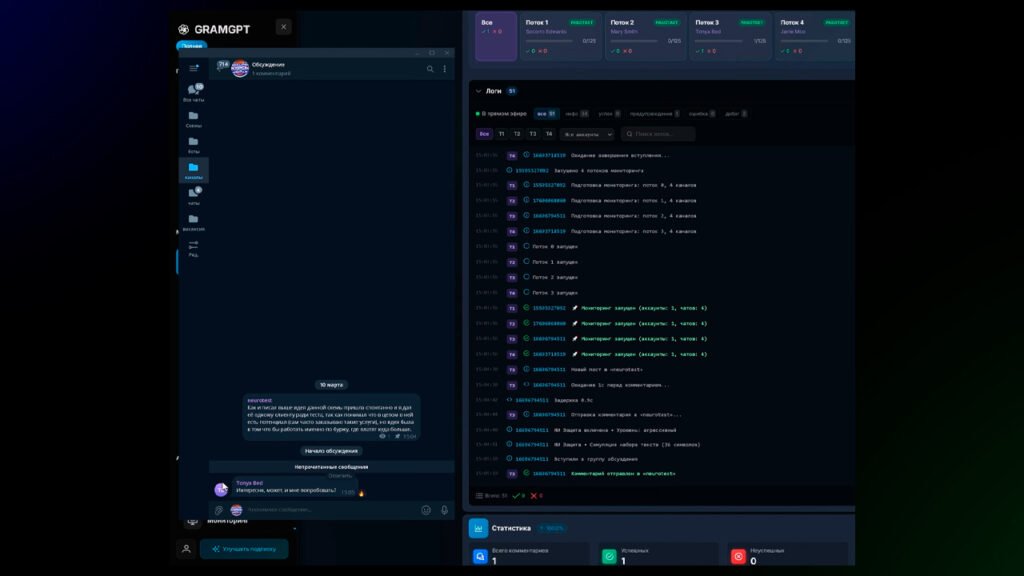Select the highlighted blue channels folder

(x=193, y=170)
